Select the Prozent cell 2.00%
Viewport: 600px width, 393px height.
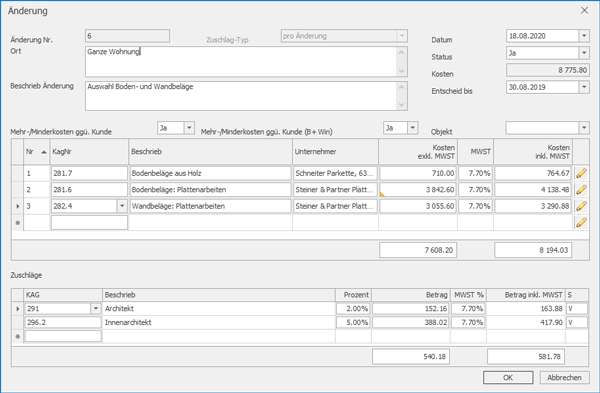click(x=353, y=309)
